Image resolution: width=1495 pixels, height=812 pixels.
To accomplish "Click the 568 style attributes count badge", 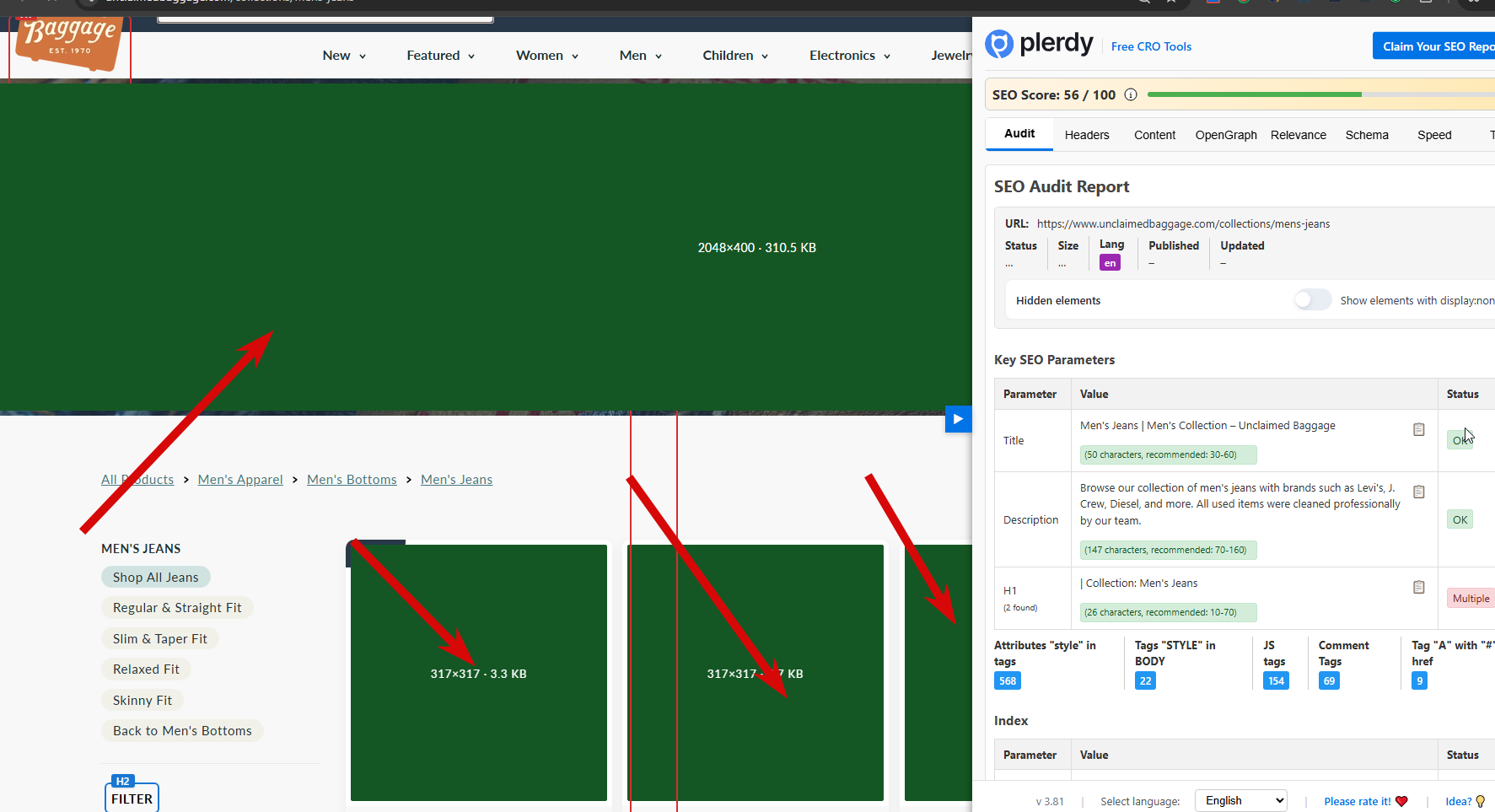I will pyautogui.click(x=1008, y=680).
